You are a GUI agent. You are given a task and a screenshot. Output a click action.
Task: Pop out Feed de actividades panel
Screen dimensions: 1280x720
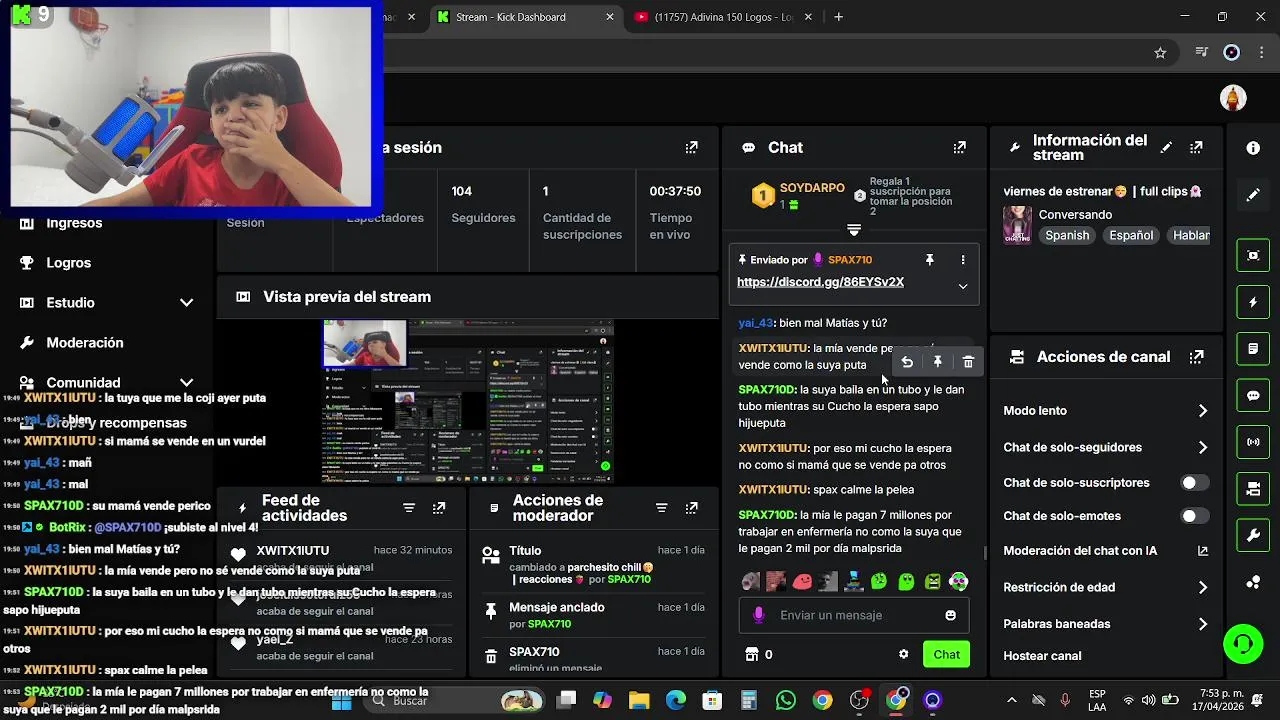tap(439, 508)
